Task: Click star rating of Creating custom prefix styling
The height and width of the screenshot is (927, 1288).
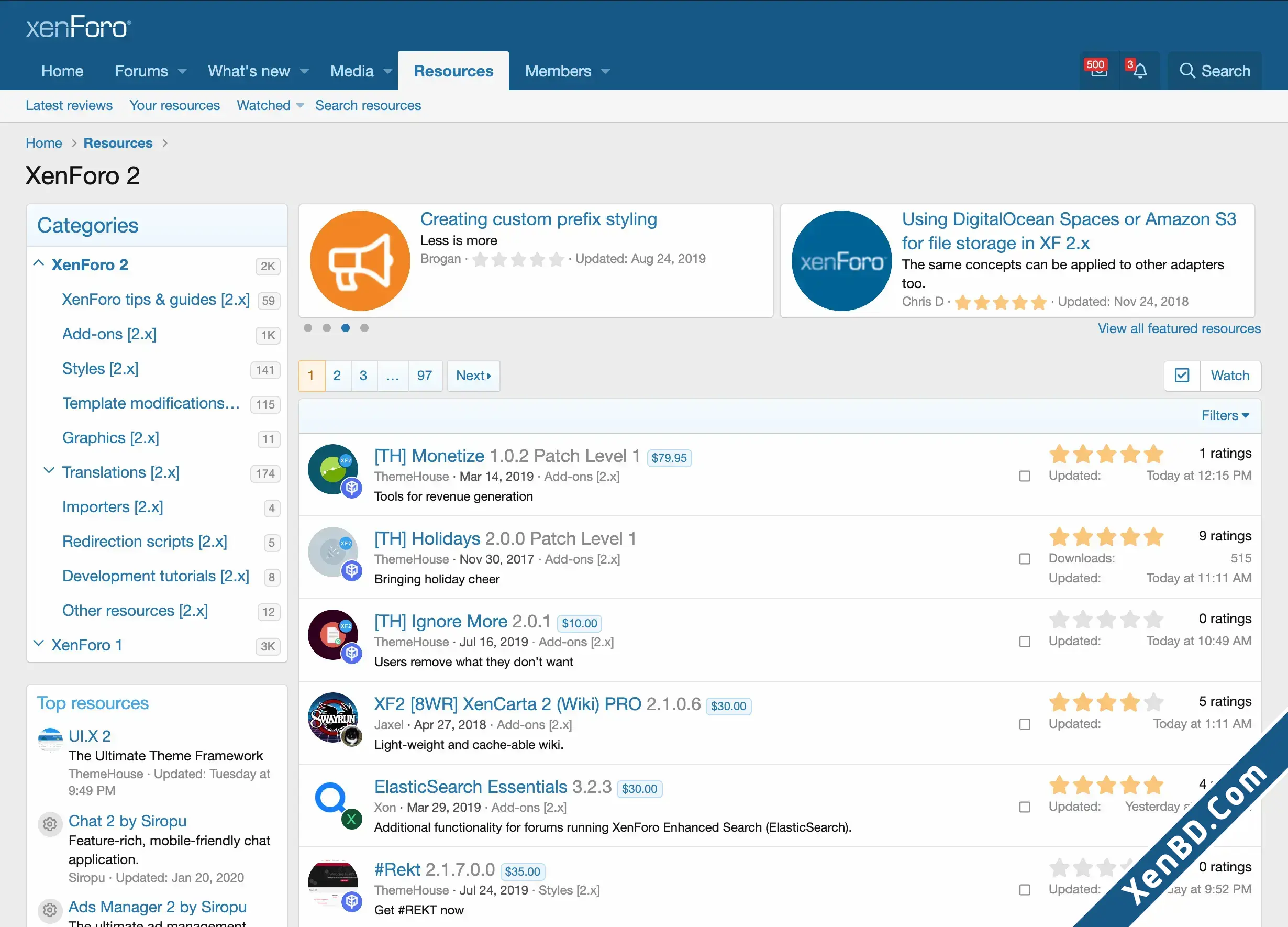Action: click(x=518, y=259)
